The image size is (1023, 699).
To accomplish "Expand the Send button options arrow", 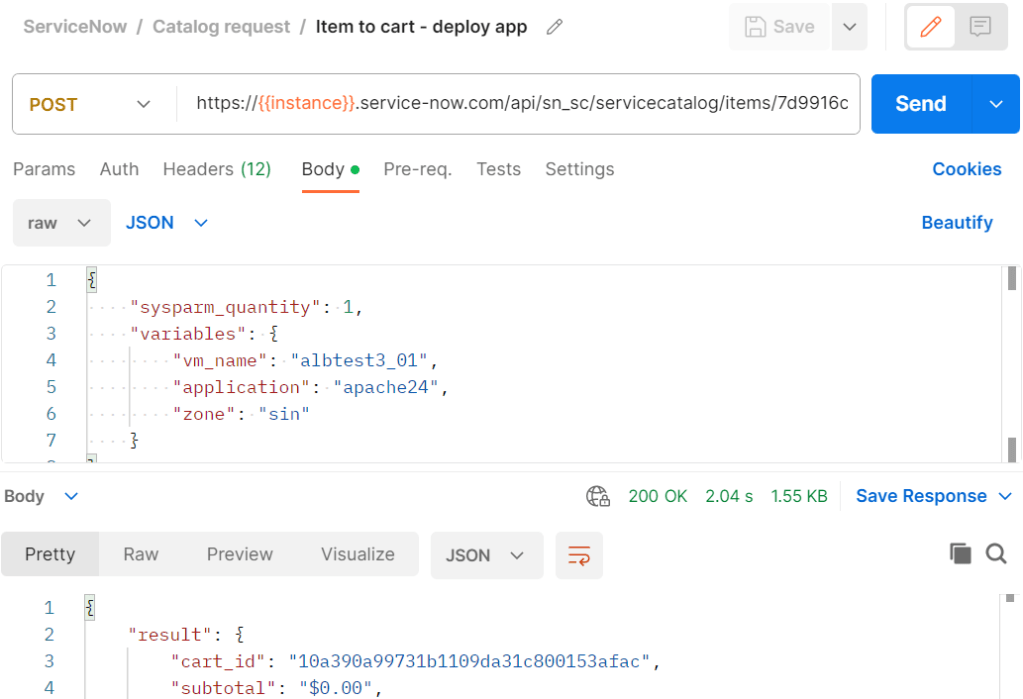I will tap(996, 104).
